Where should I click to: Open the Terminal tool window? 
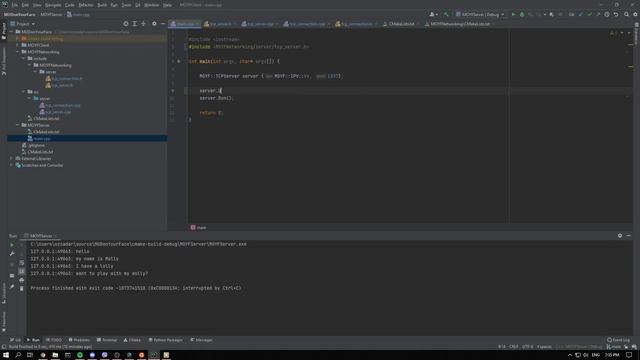[x=107, y=340]
